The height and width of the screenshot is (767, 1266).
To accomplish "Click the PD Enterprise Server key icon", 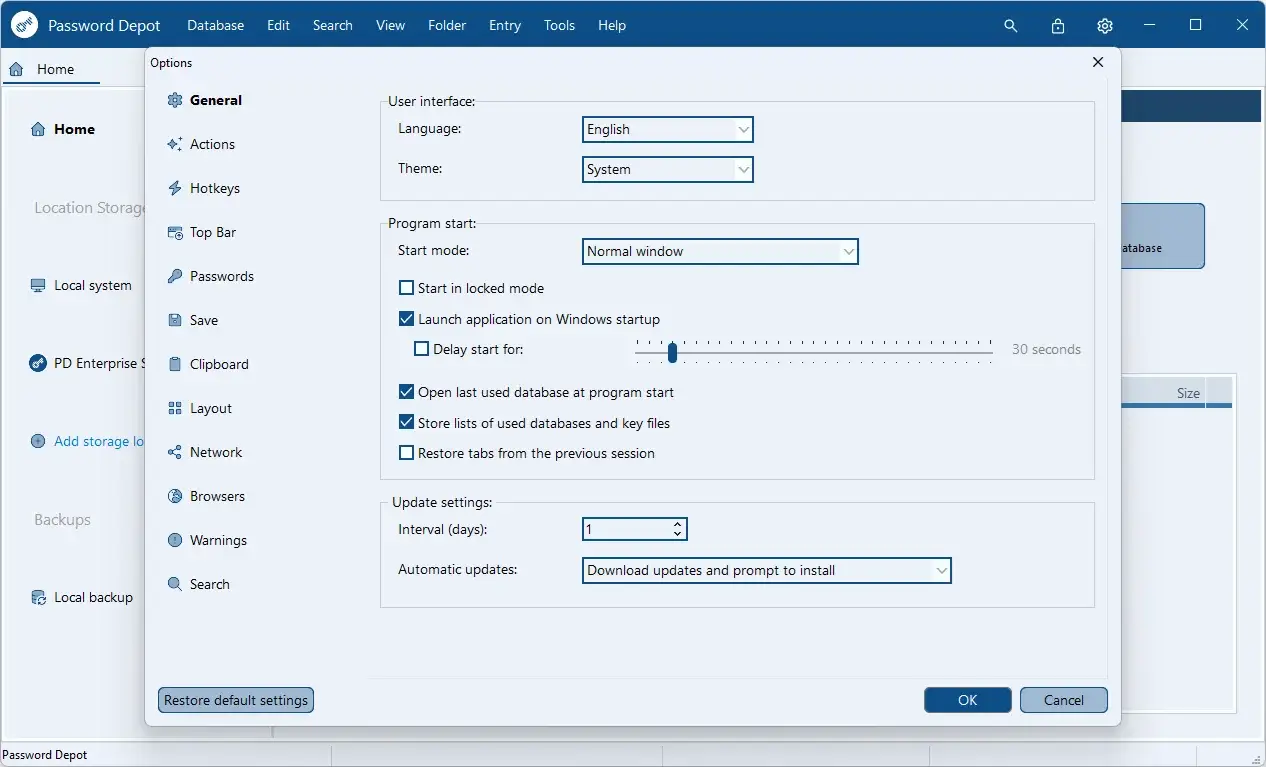I will [x=38, y=363].
